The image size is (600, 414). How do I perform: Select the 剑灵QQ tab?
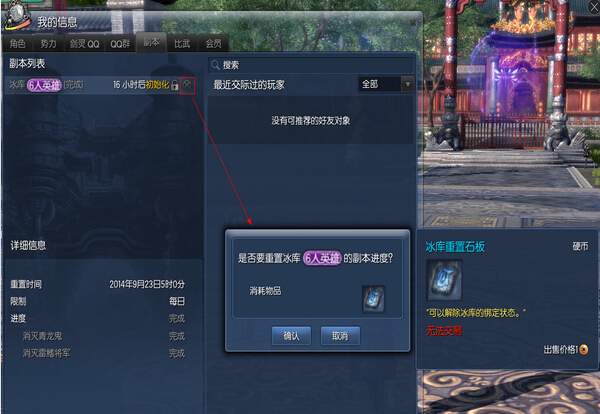(84, 44)
